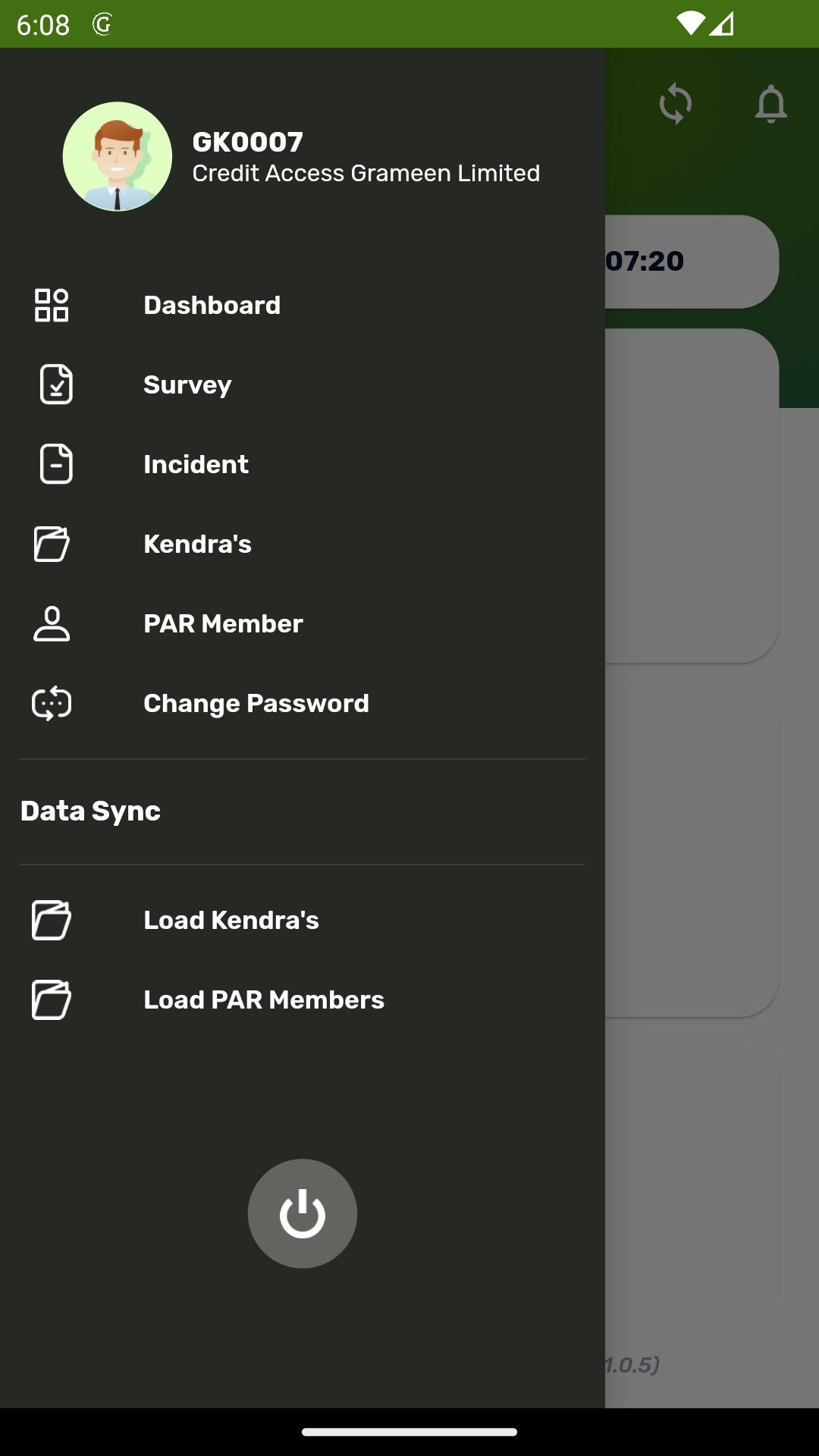
Task: Open Incident menu item
Action: click(x=303, y=464)
